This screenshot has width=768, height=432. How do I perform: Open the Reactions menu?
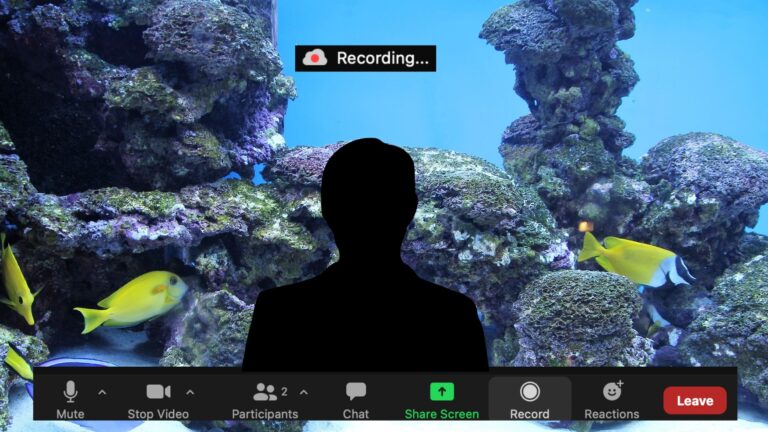611,399
